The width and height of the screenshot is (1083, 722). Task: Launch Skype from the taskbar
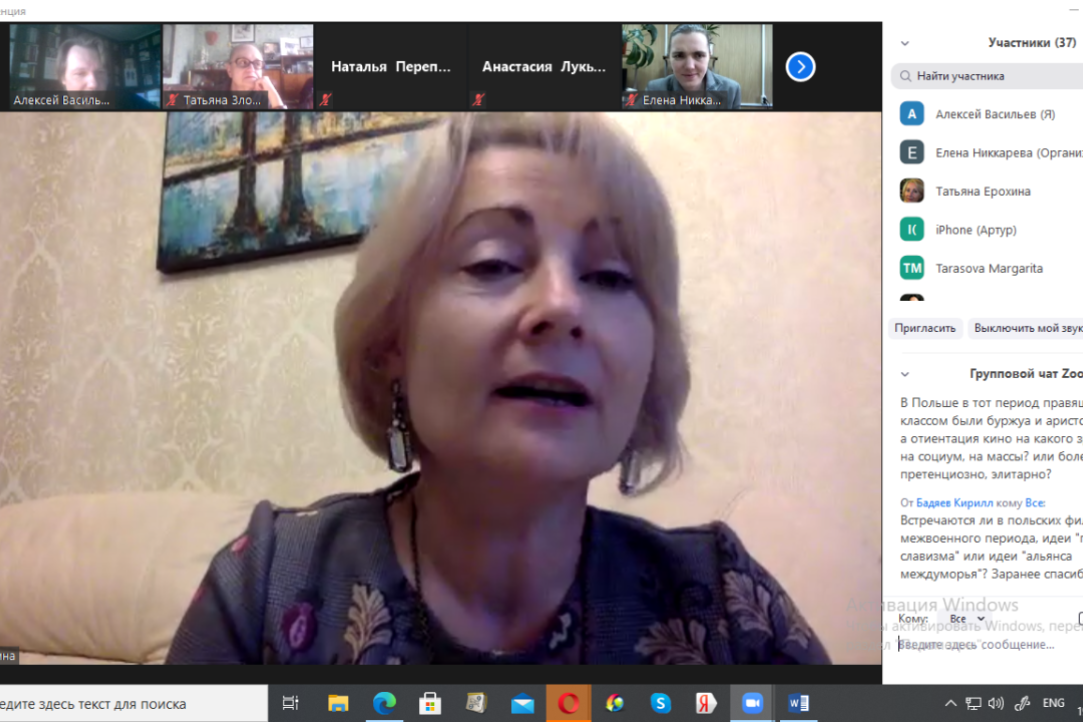660,703
